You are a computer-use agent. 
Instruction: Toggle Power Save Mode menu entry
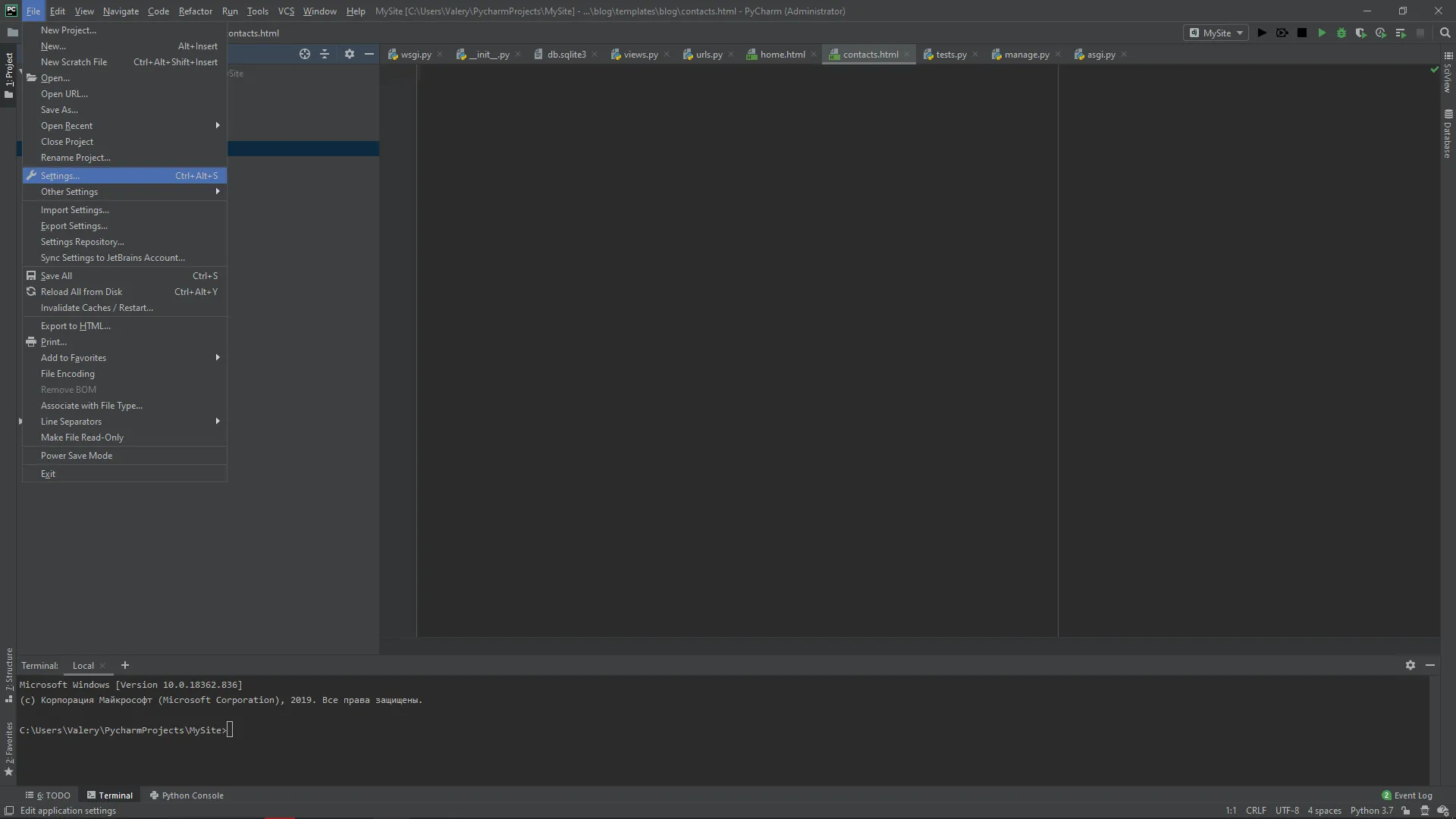77,456
